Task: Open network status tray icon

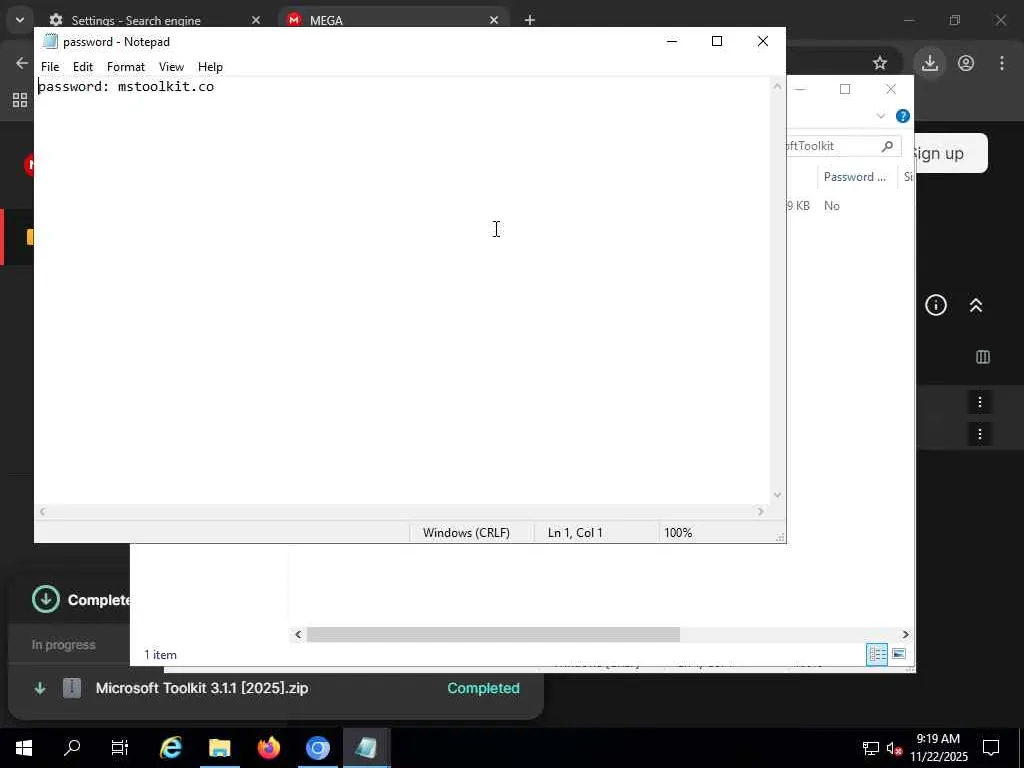Action: [x=871, y=748]
